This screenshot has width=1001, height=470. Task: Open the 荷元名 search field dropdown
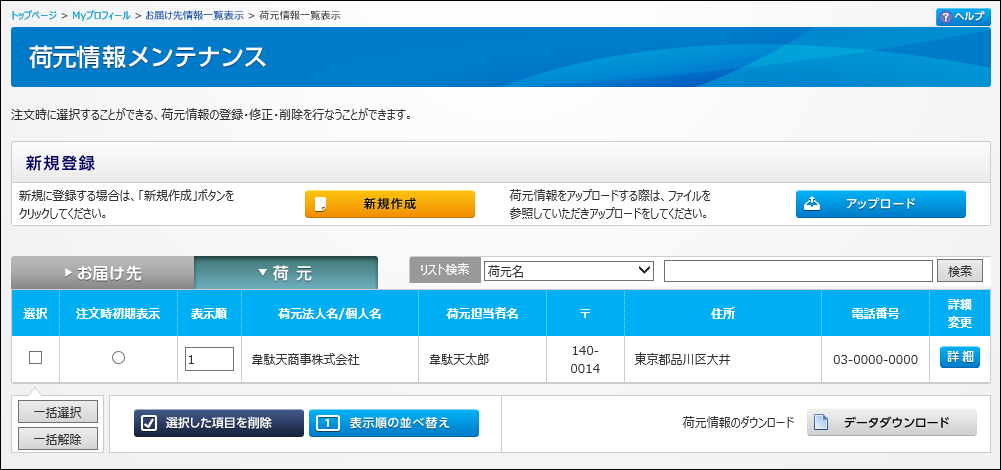coord(567,270)
